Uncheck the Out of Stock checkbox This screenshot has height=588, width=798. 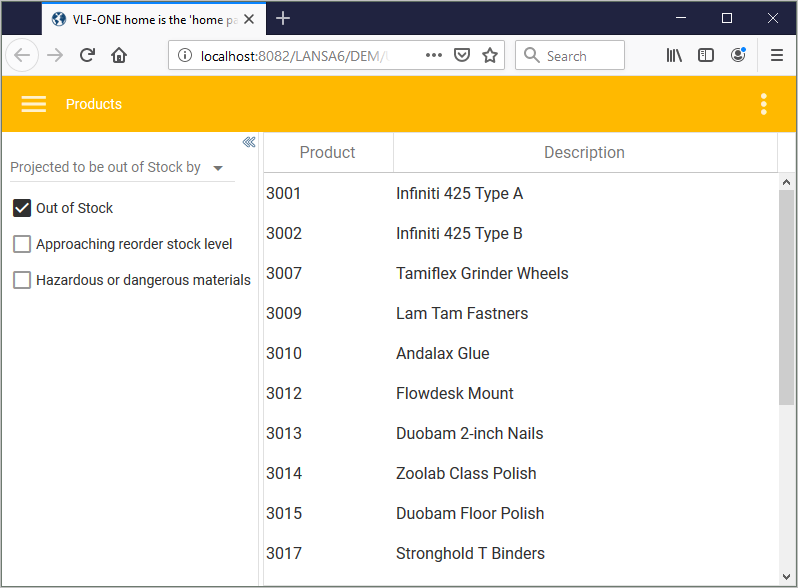pyautogui.click(x=22, y=208)
